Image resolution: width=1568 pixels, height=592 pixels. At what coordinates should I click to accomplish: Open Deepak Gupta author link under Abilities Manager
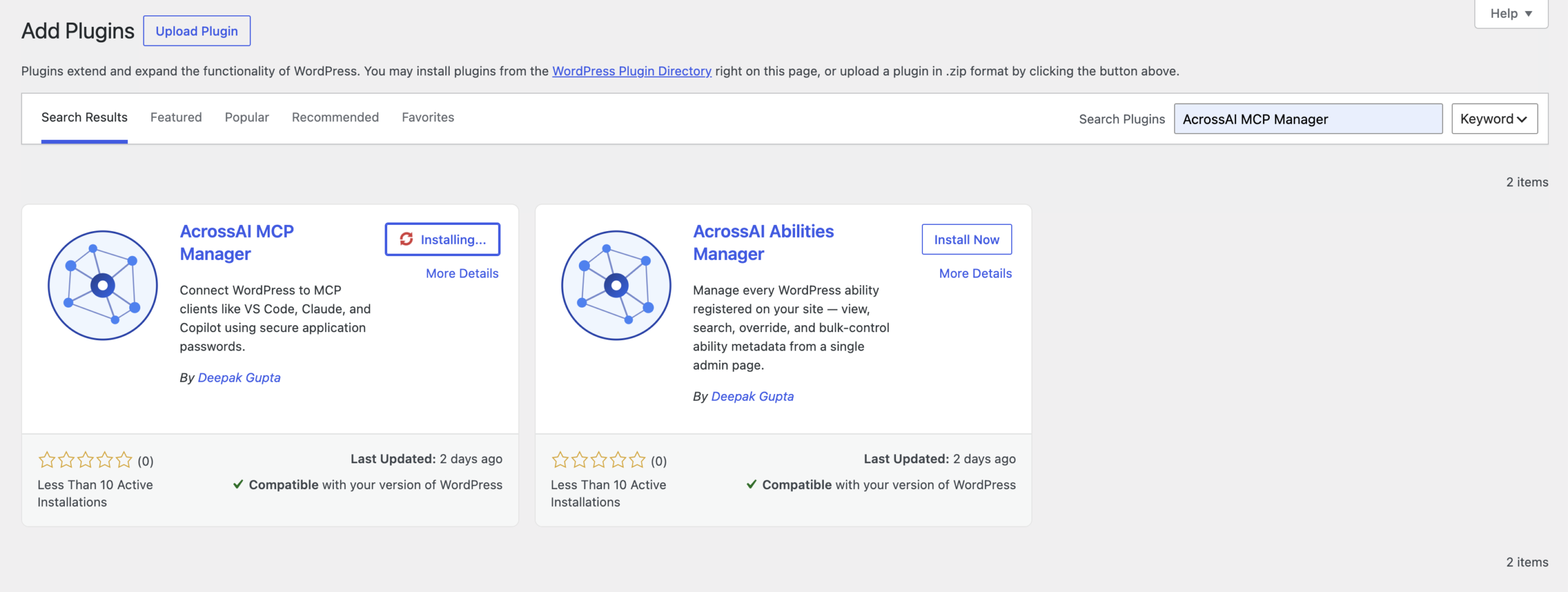tap(752, 397)
